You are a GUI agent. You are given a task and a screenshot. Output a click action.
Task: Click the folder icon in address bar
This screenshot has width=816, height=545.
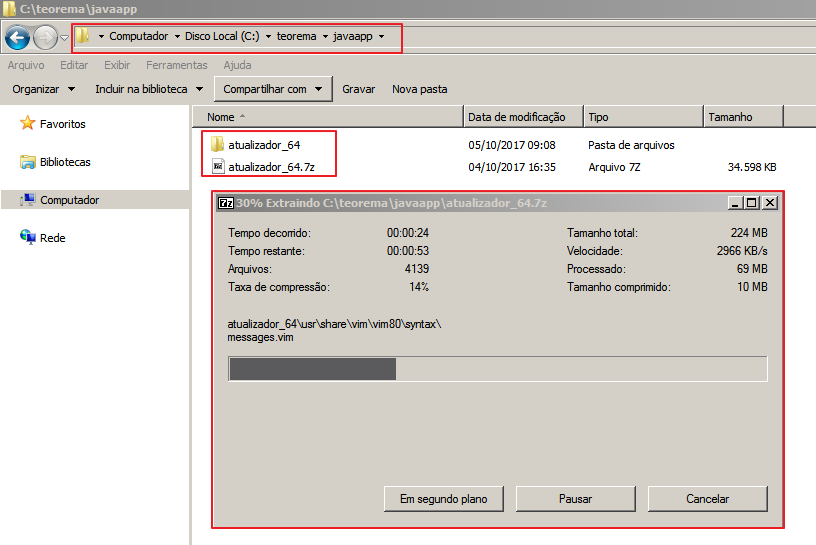tap(83, 36)
